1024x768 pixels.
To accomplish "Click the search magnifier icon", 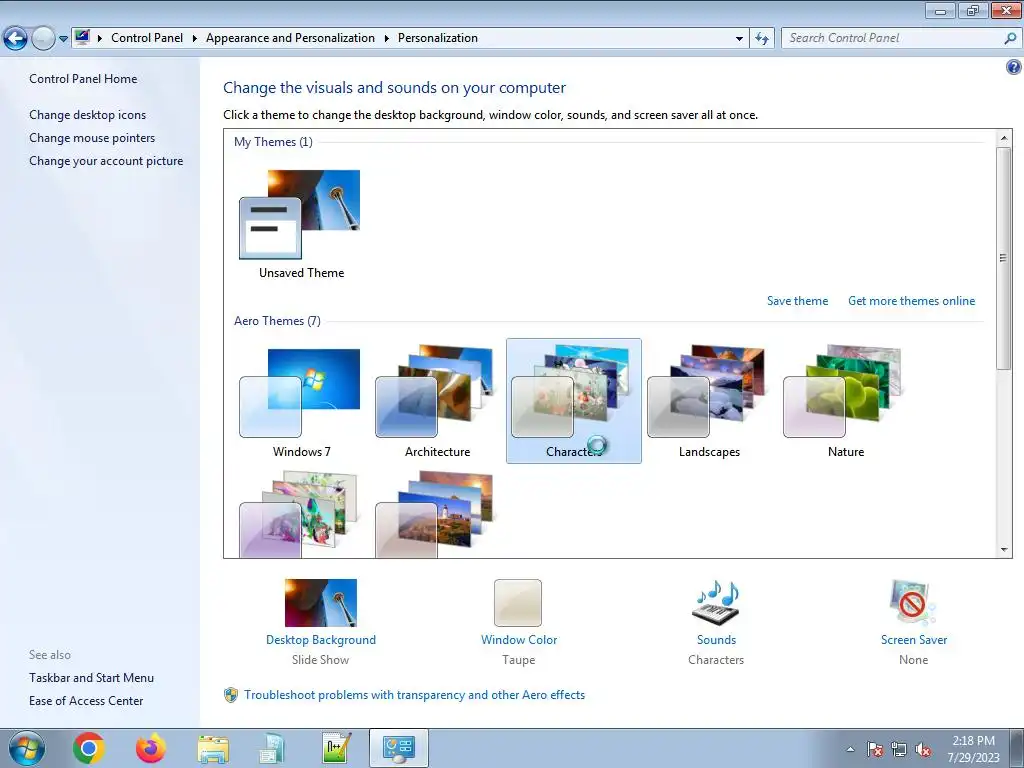I will coord(1010,38).
